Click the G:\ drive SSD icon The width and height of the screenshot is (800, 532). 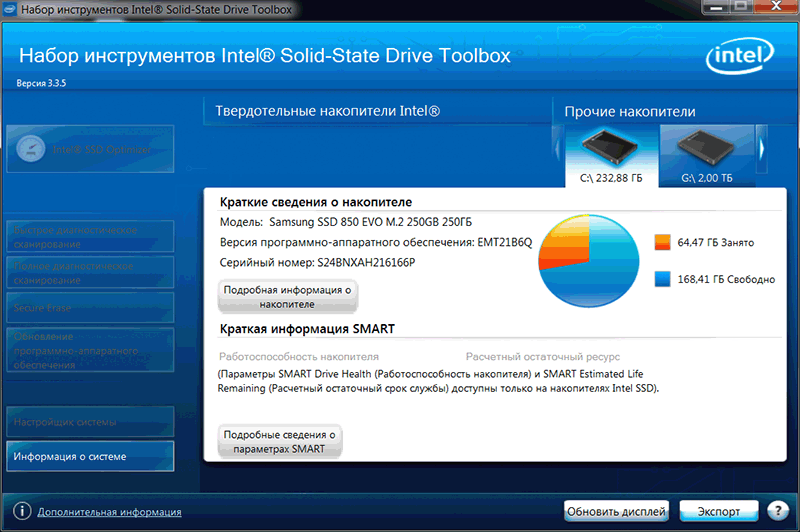(x=706, y=147)
